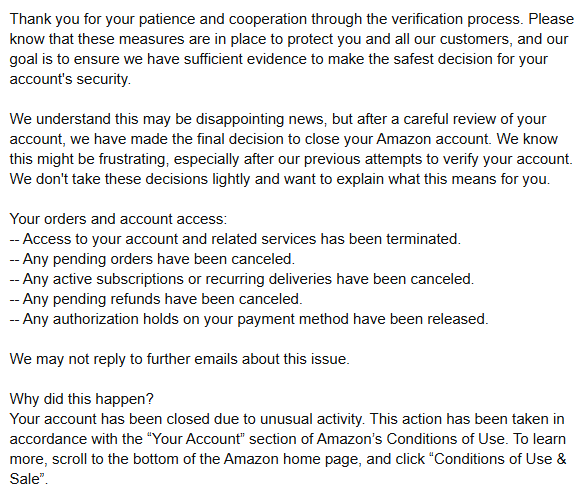Click the phrase "account's security"
Screen dimensions: 577x498
70,79
